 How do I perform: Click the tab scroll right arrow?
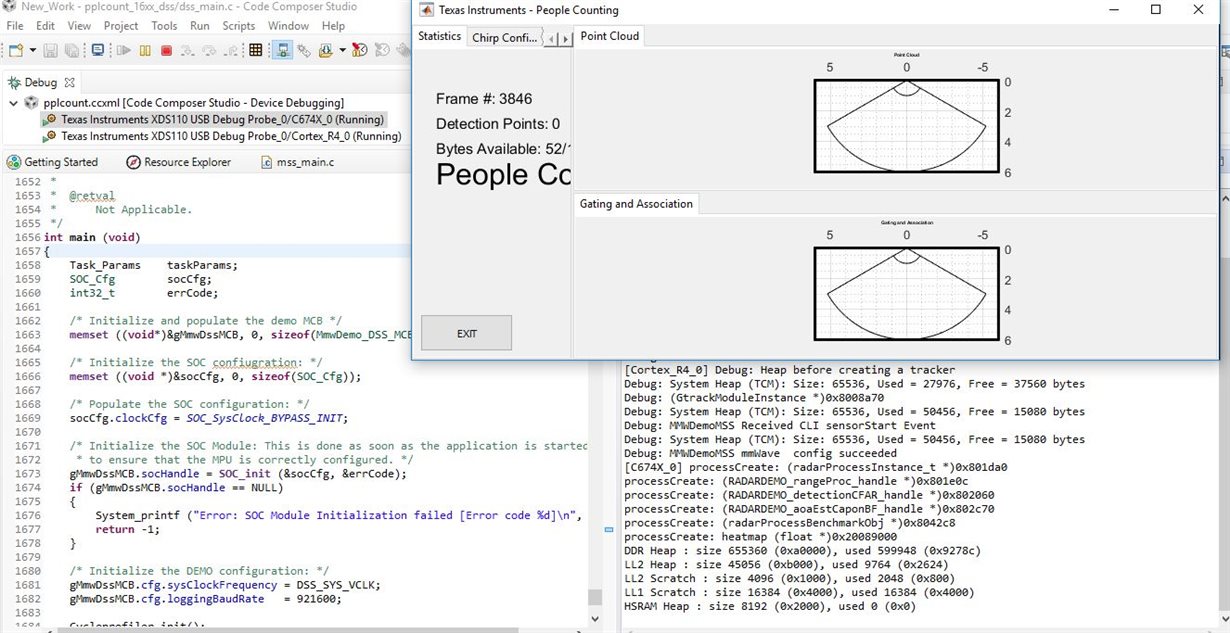(x=565, y=38)
